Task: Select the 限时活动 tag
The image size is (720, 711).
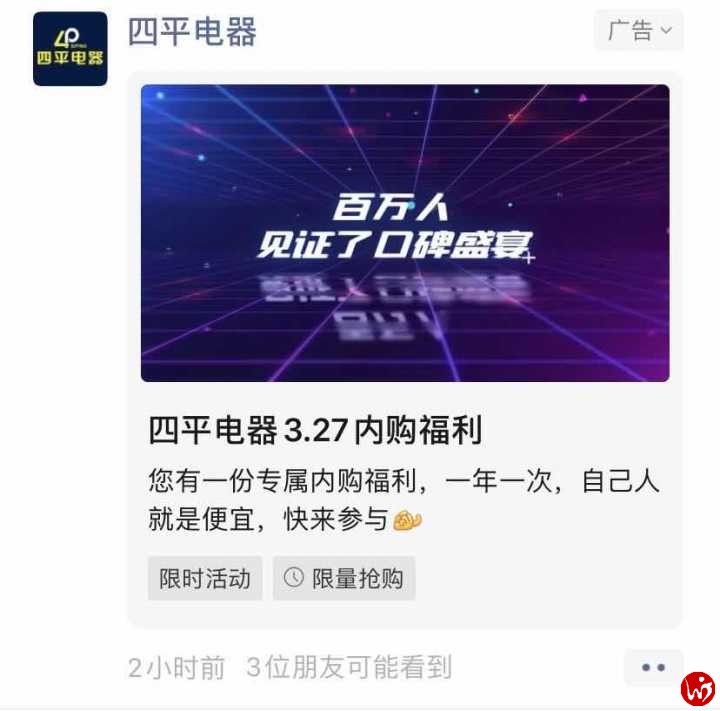Action: [205, 578]
